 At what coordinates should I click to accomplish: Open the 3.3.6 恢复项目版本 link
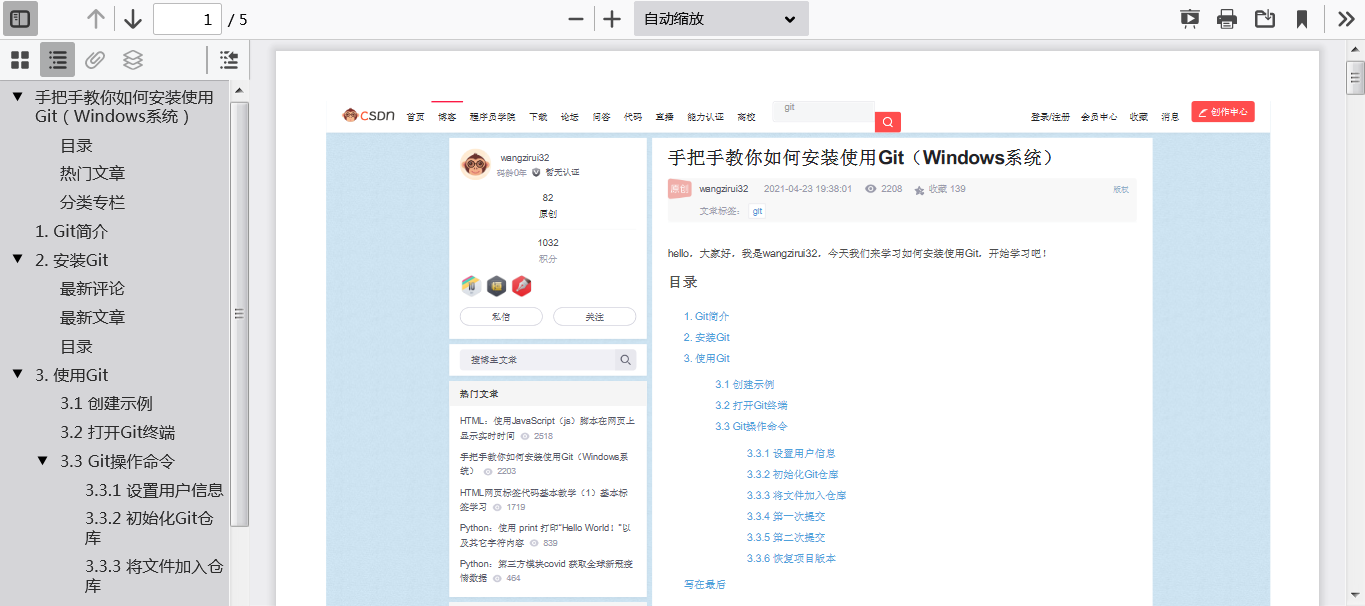pyautogui.click(x=791, y=558)
